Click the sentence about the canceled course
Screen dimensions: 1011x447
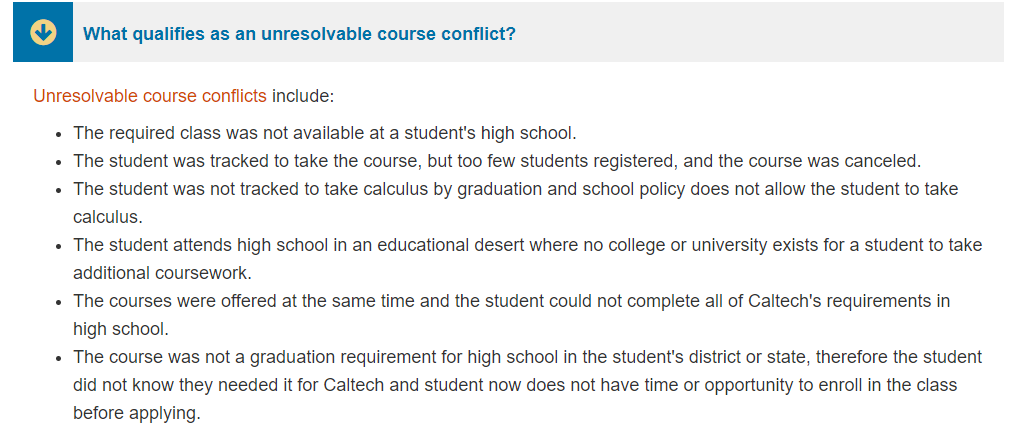497,161
